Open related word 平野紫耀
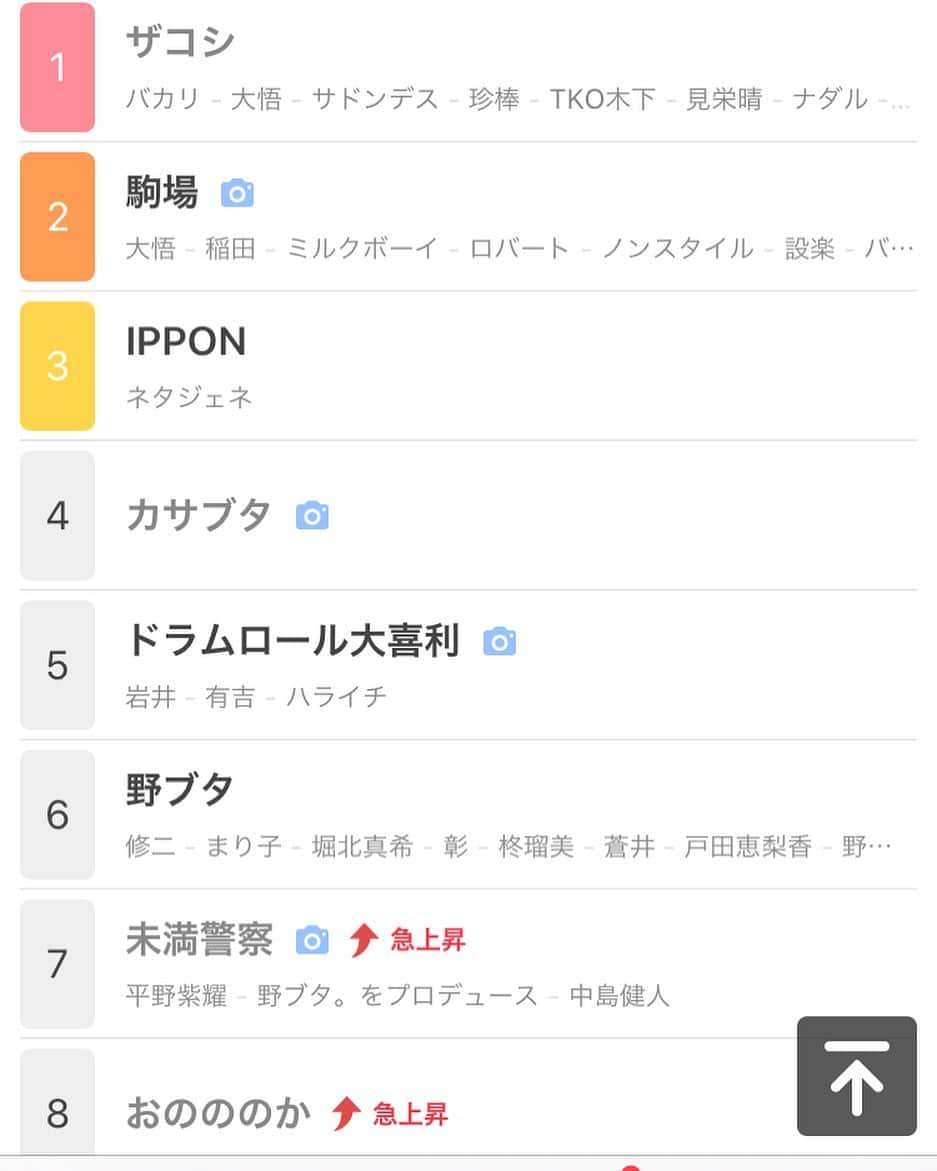This screenshot has height=1171, width=937. (x=176, y=995)
